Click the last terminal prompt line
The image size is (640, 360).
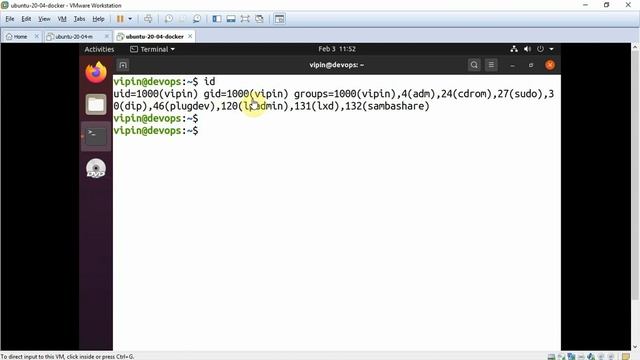(156, 131)
